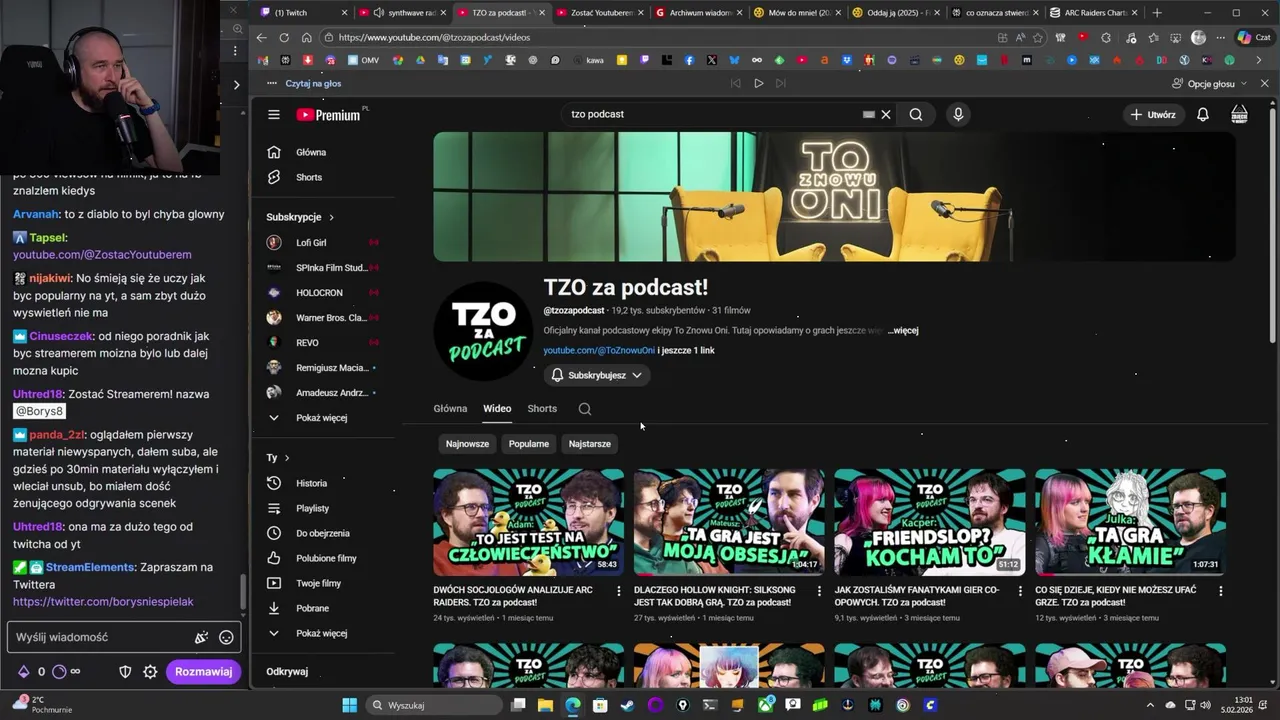The height and width of the screenshot is (720, 1280).
Task: Click the browser address bar
Action: [x=660, y=37]
